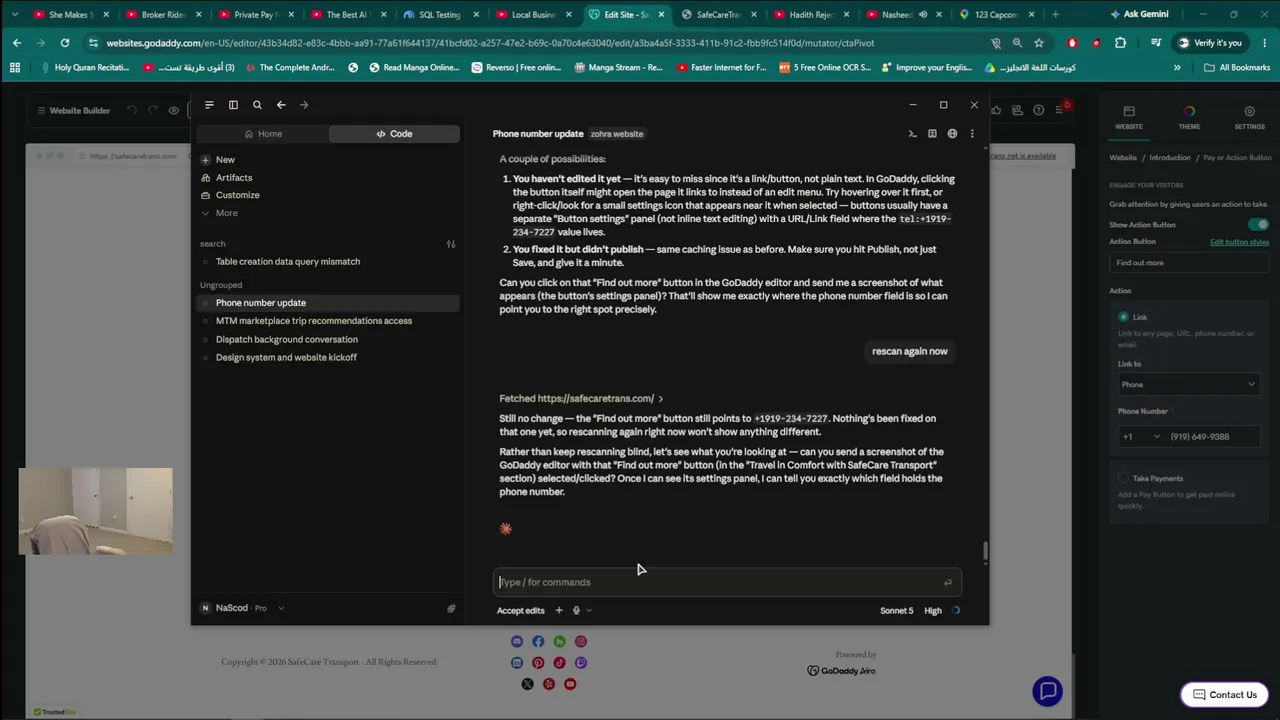
Task: Open the dropdown arrow next to microphone
Action: click(x=589, y=611)
